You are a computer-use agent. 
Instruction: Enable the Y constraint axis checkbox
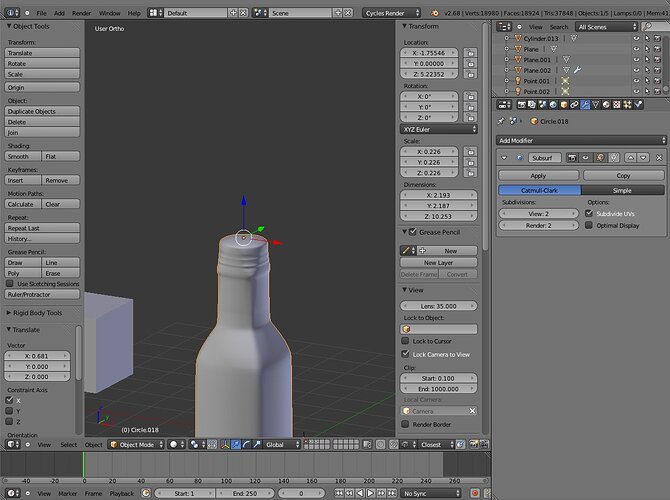[x=9, y=411]
